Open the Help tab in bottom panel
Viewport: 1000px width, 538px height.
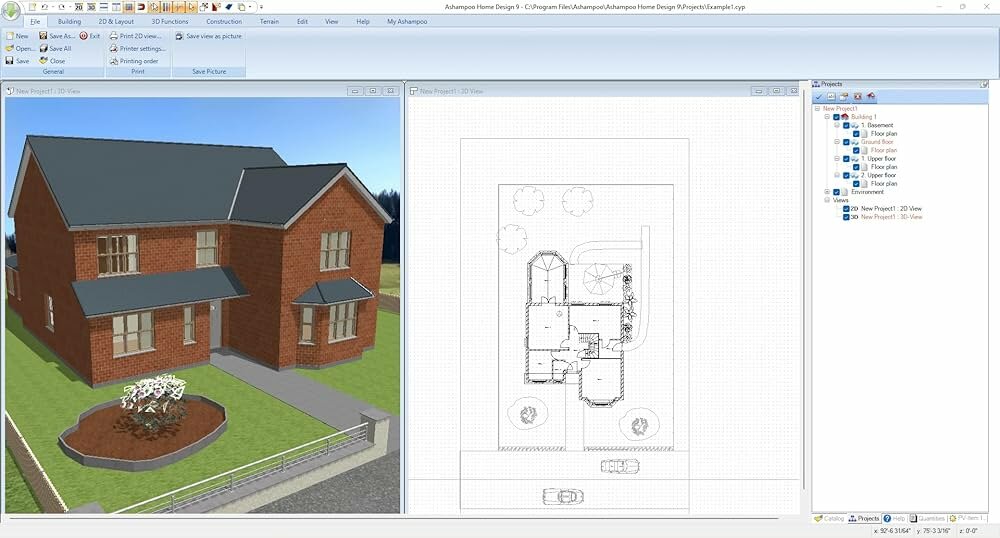pos(894,518)
